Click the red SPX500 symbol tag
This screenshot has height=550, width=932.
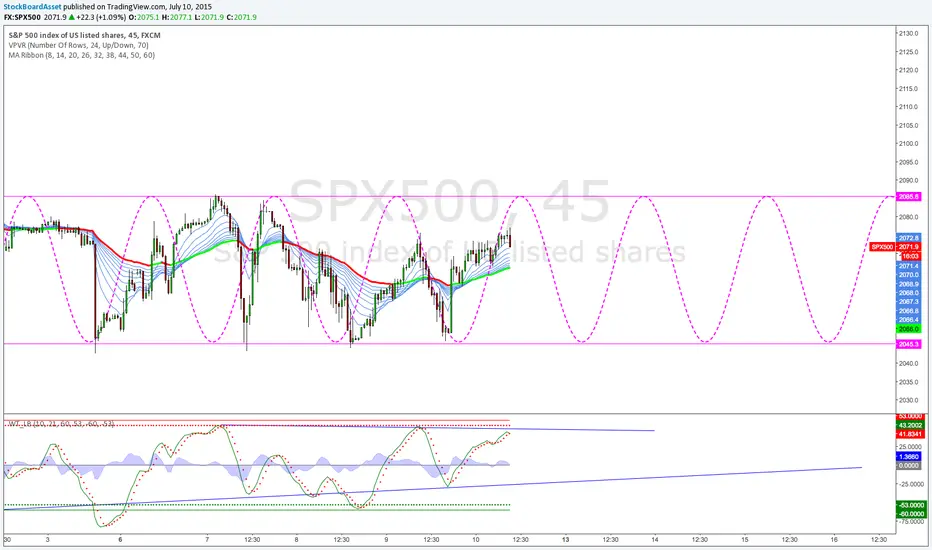883,247
